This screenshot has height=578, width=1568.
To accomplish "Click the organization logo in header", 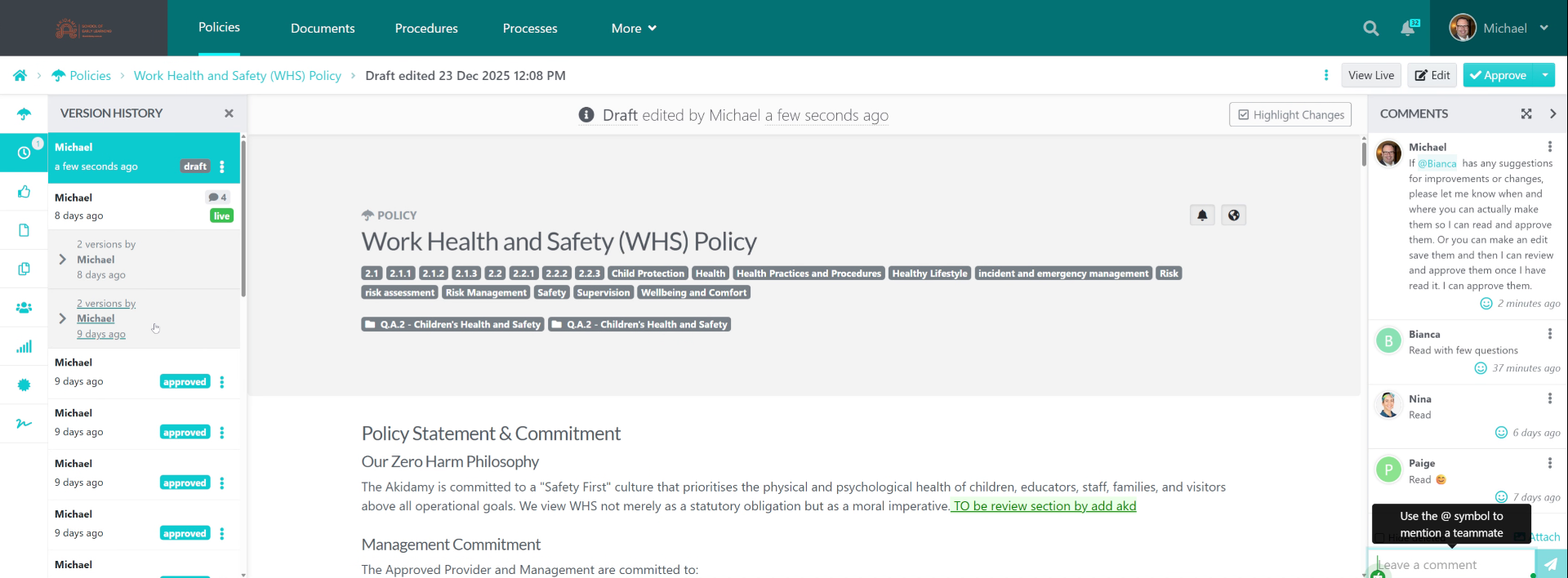I will click(83, 29).
